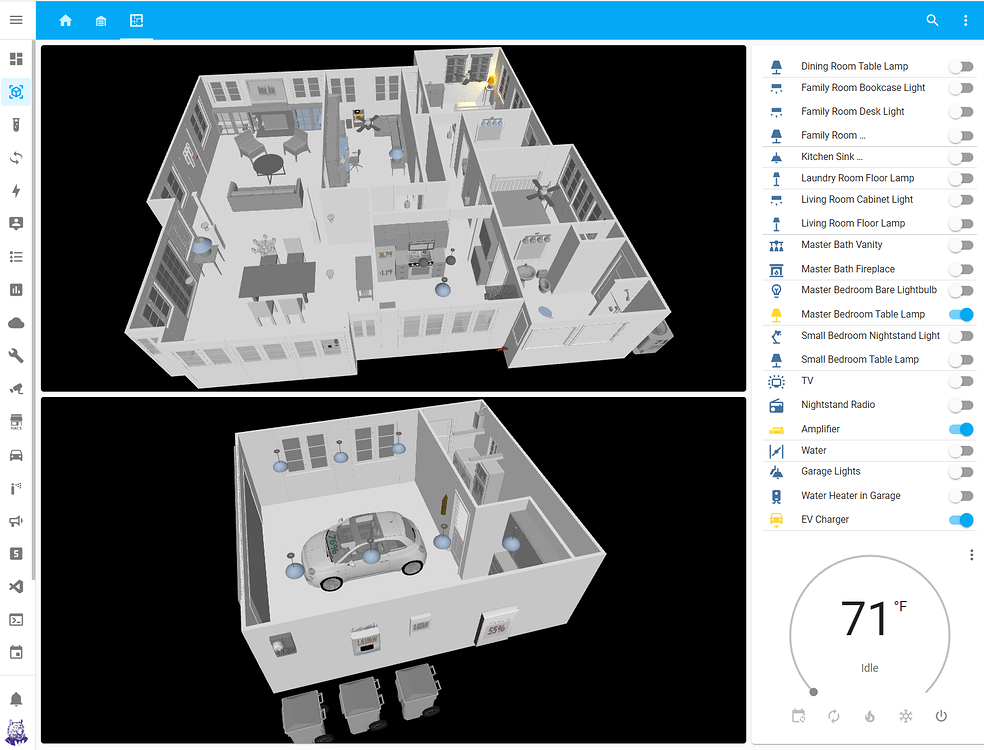This screenshot has width=984, height=750.
Task: Click the lightning energy icon in the sidebar
Action: click(16, 190)
